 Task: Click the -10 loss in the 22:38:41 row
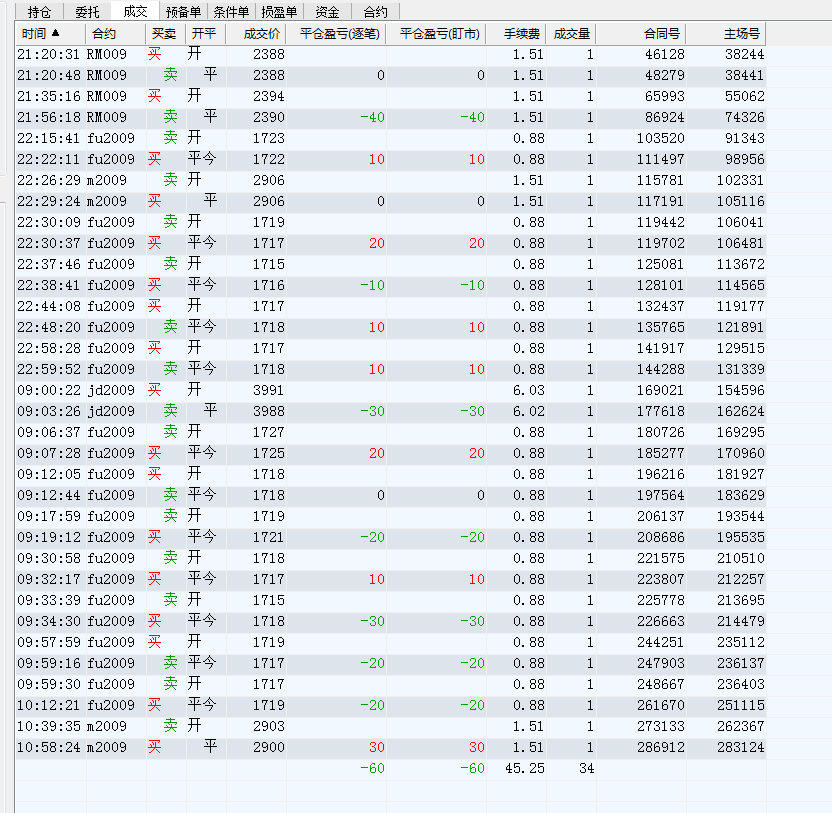(372, 286)
